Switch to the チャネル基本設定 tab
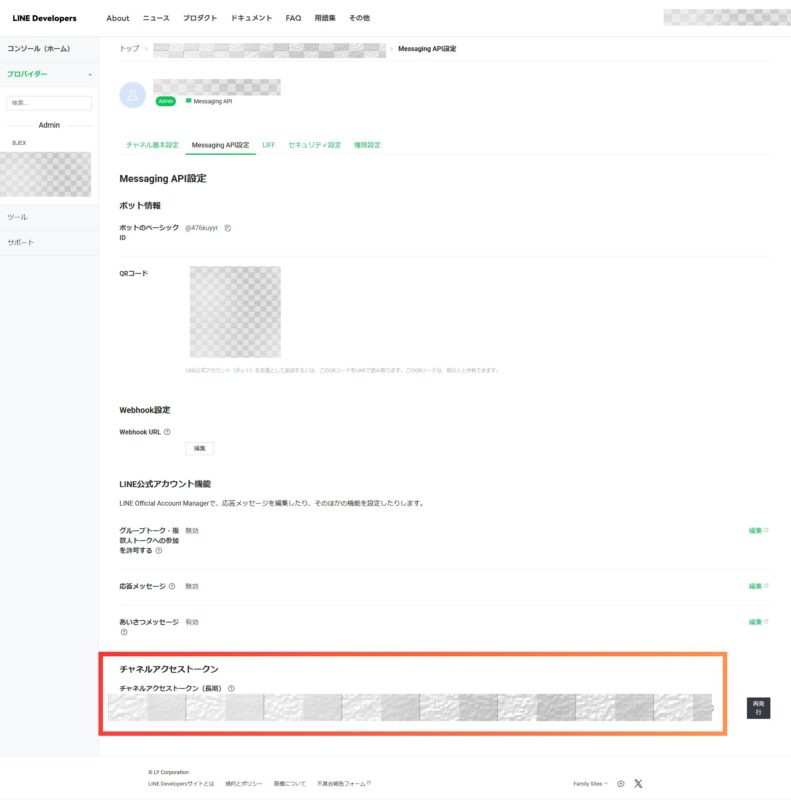The height and width of the screenshot is (800, 791). pyautogui.click(x=152, y=145)
